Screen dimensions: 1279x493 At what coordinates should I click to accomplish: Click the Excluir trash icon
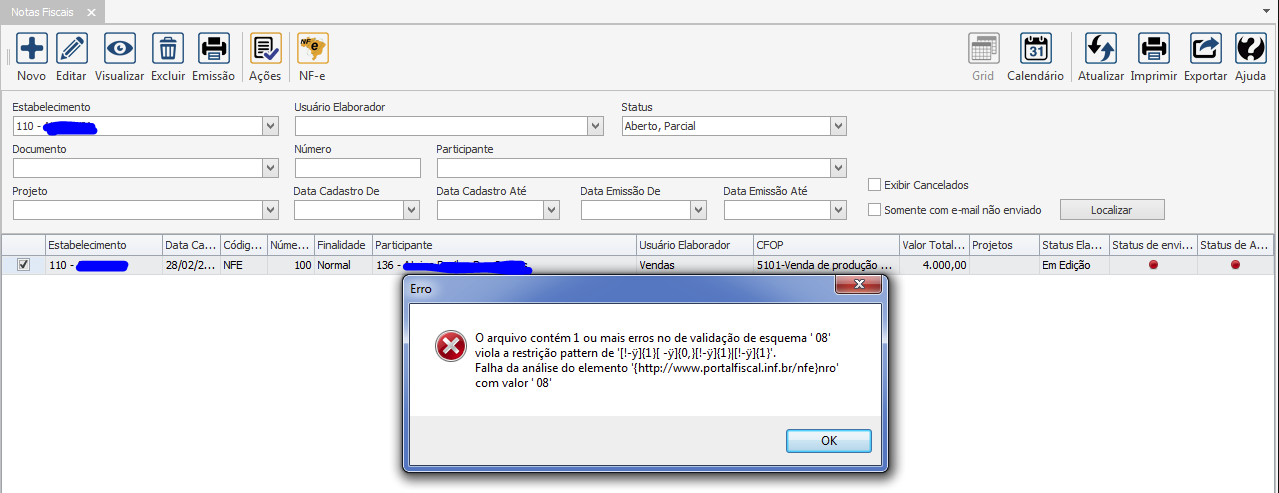tap(168, 48)
